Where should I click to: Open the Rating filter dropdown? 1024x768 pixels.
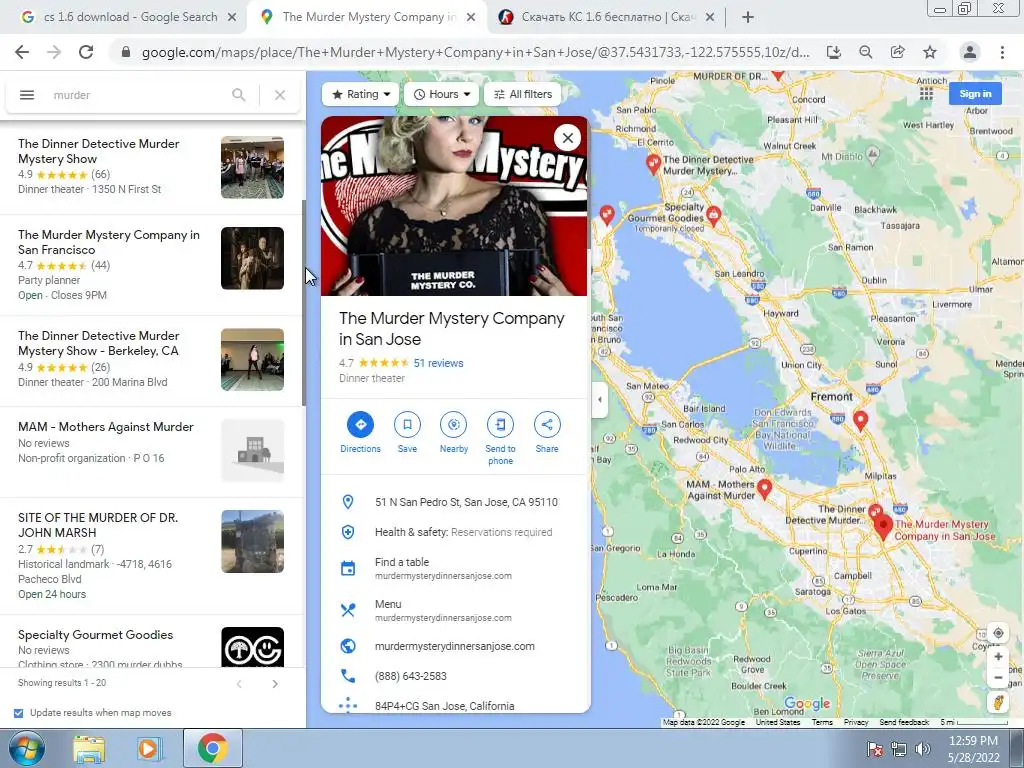[360, 94]
